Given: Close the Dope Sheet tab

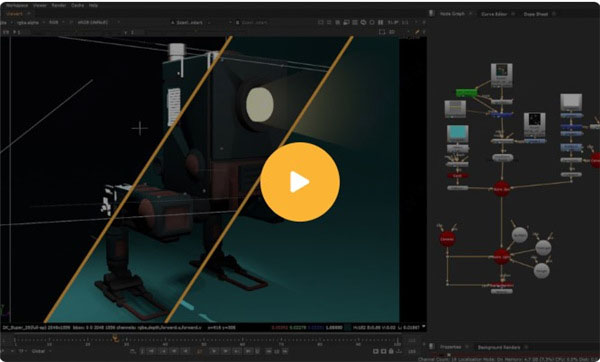Looking at the screenshot, I should [554, 14].
